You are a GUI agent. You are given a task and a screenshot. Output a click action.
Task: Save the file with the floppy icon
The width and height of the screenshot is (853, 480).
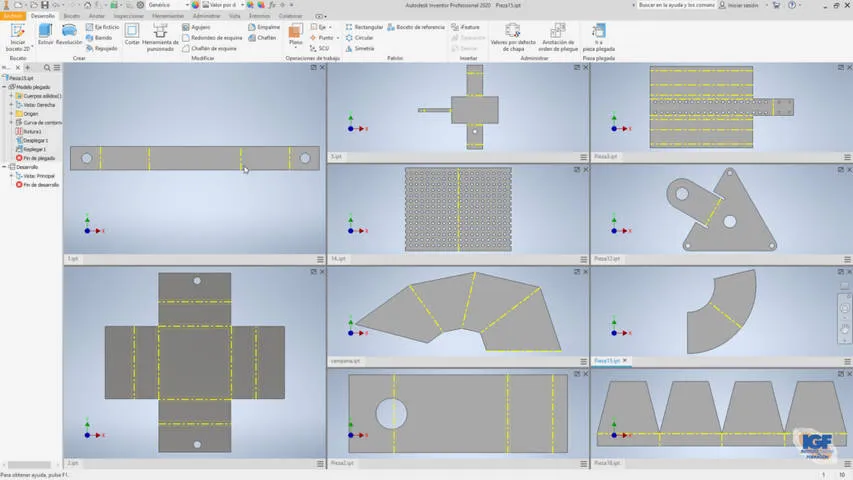(45, 5)
